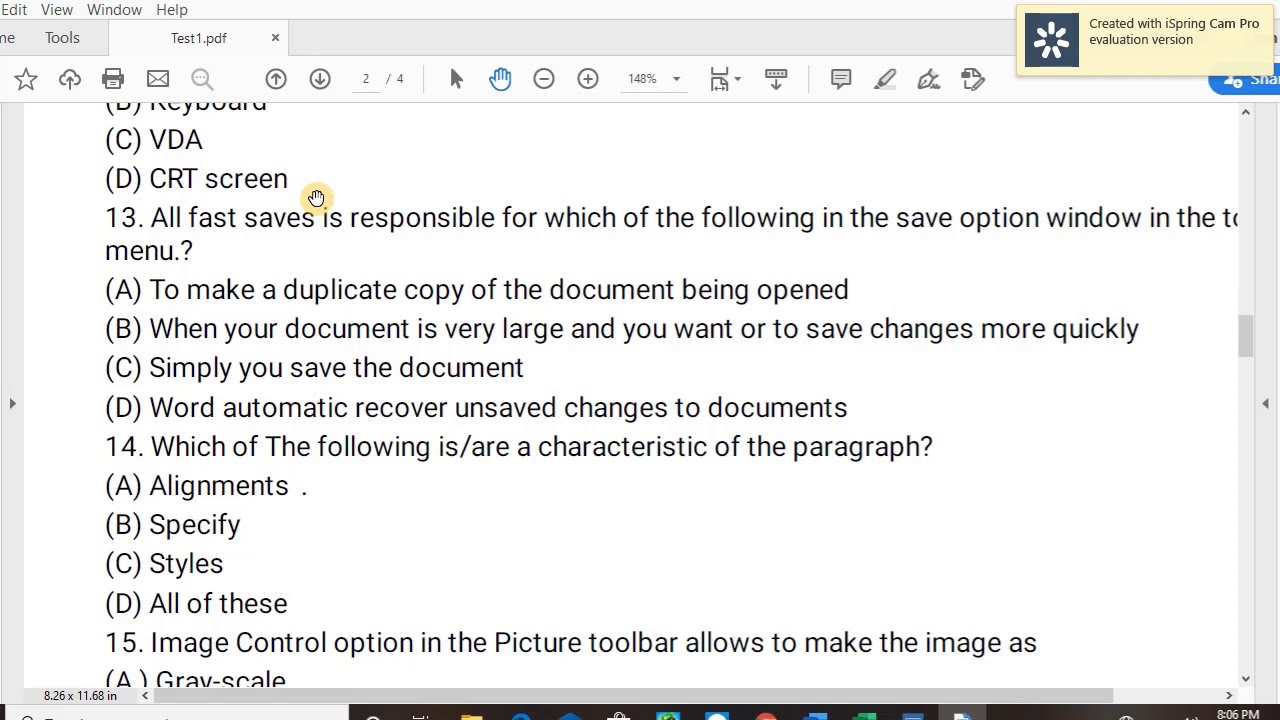Viewport: 1280px width, 720px height.
Task: Click the iSpring Cam Pro logo icon
Action: click(x=1052, y=40)
